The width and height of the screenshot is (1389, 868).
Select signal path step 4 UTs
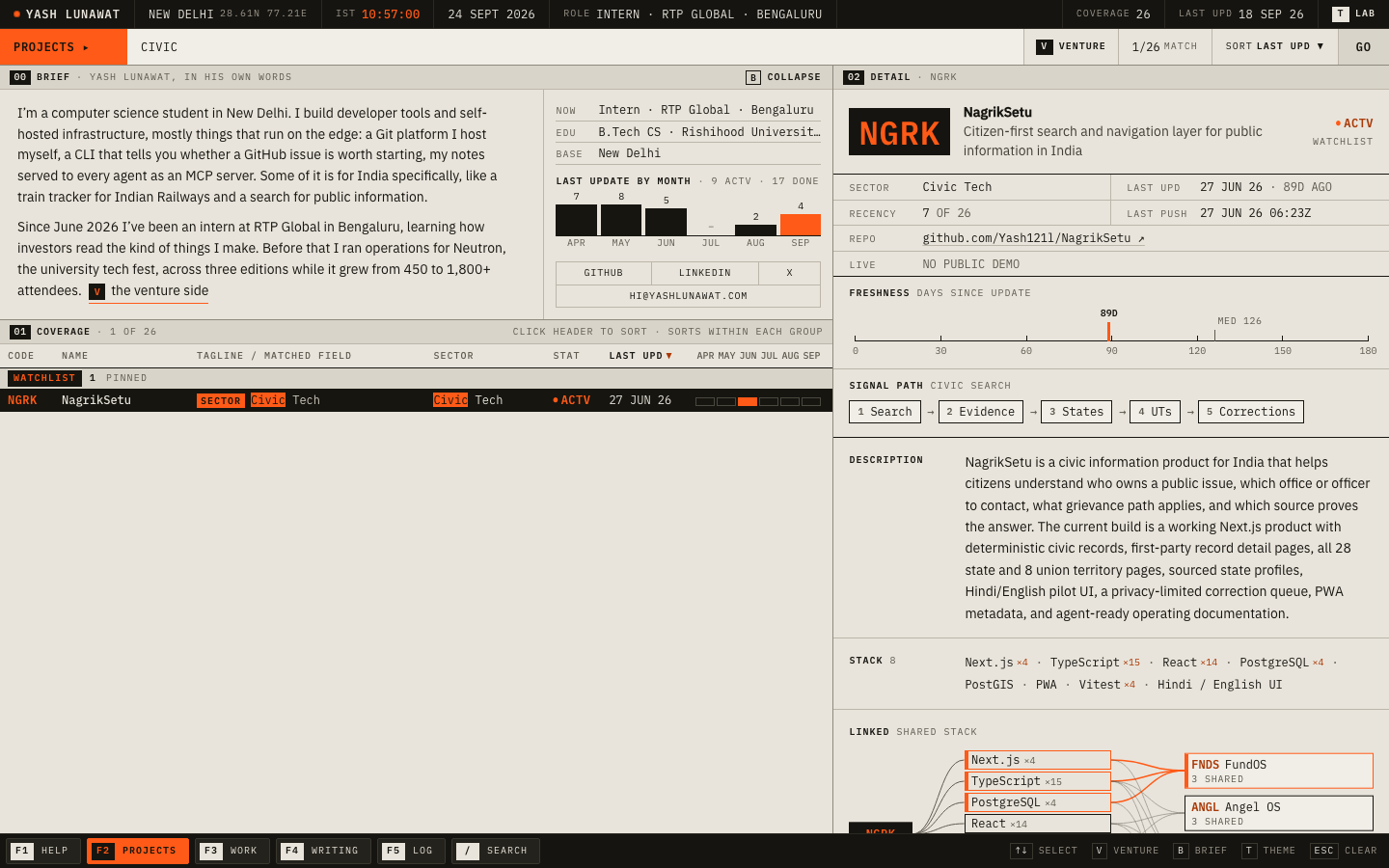1155,412
